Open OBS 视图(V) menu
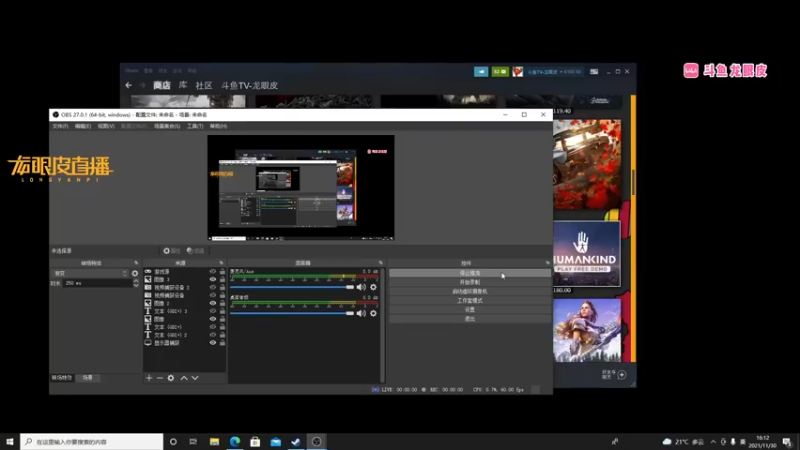The image size is (800, 450). pyautogui.click(x=106, y=126)
